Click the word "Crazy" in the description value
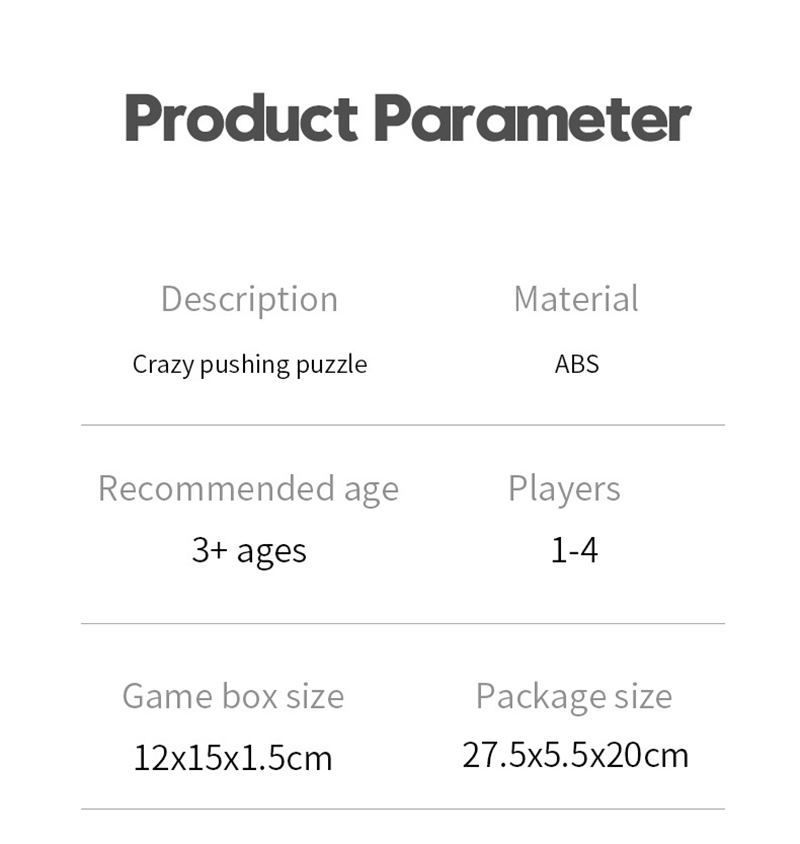Viewport: 800px width, 844px height. [x=162, y=364]
